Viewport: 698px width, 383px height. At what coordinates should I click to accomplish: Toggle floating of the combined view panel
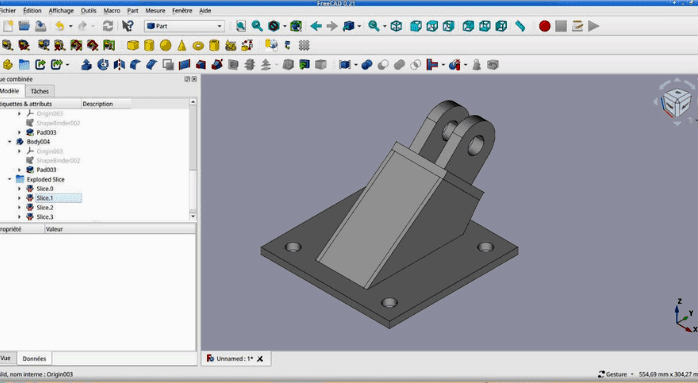pos(187,79)
